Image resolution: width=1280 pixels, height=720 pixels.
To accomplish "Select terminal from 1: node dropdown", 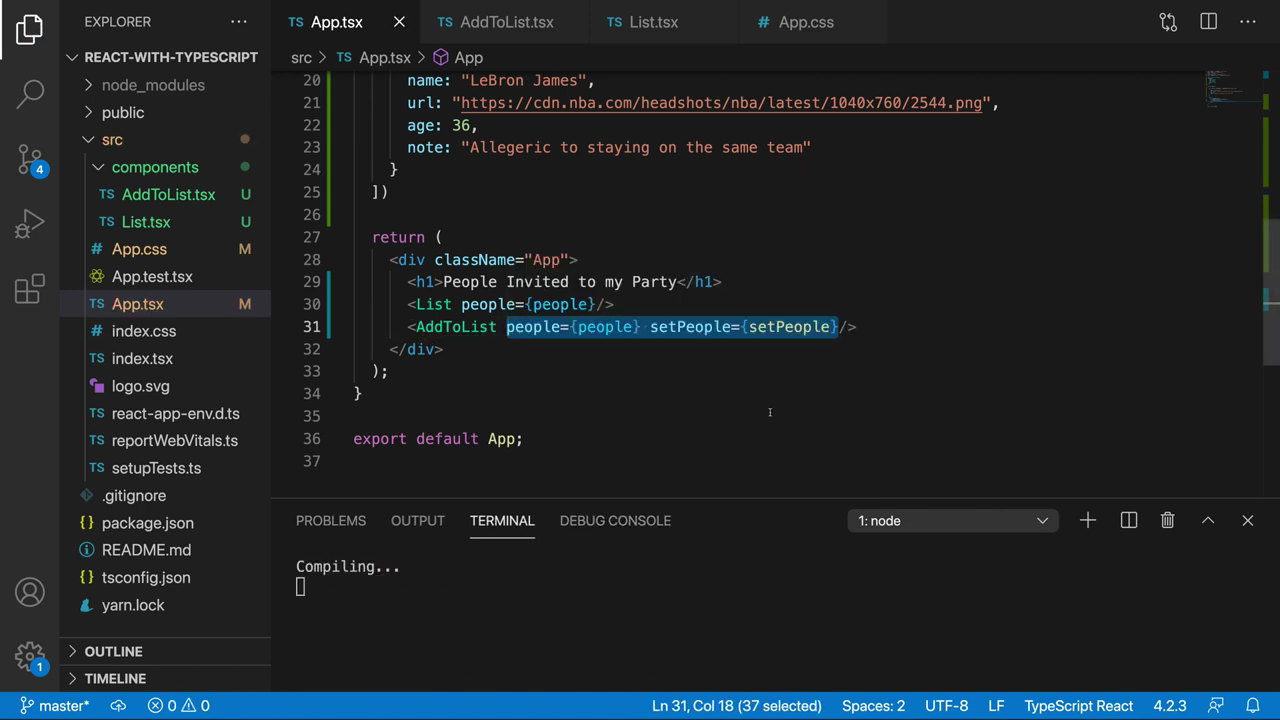I will pos(953,520).
